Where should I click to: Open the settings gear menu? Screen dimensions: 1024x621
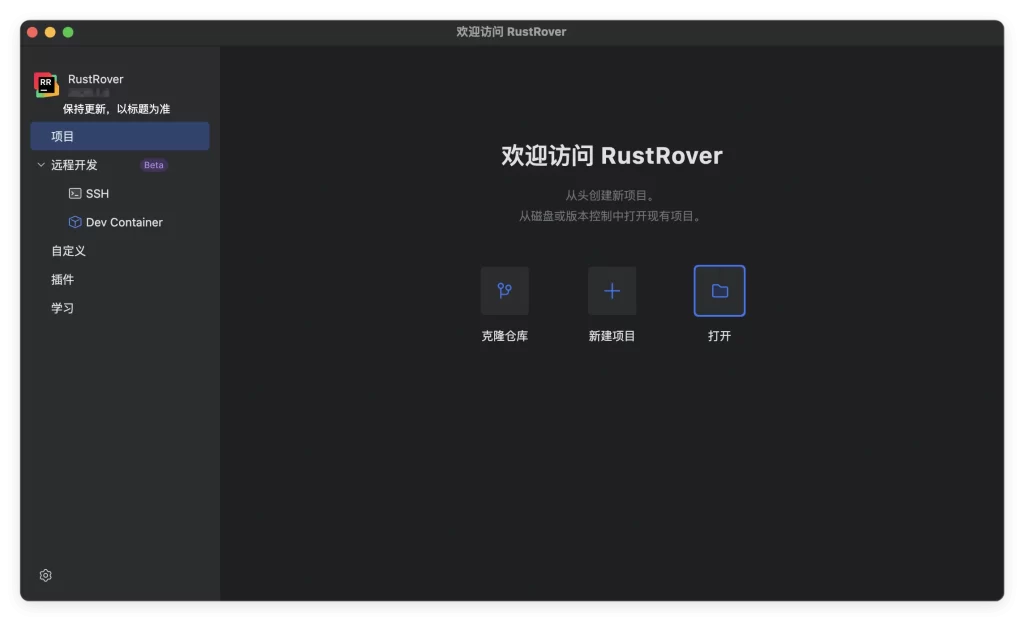(x=46, y=575)
